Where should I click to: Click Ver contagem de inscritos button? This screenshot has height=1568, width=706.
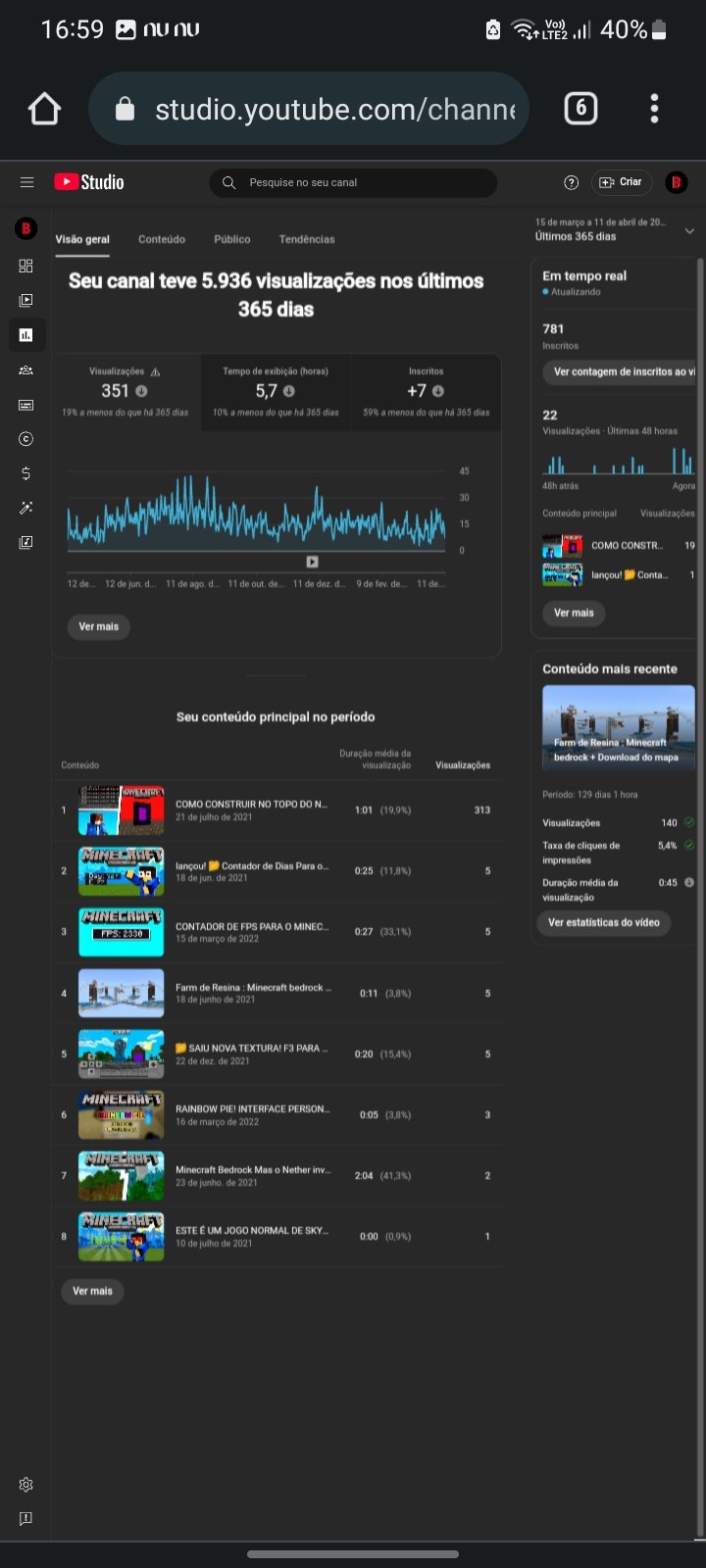click(x=619, y=371)
